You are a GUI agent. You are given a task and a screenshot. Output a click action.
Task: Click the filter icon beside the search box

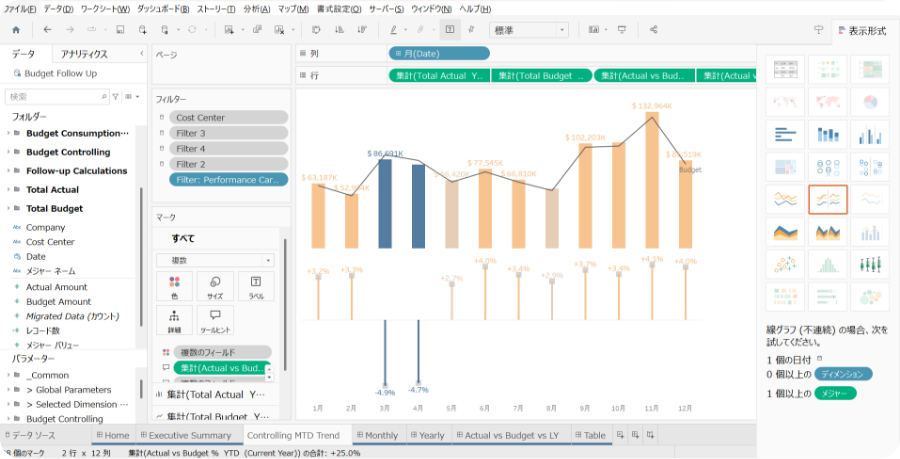115,97
